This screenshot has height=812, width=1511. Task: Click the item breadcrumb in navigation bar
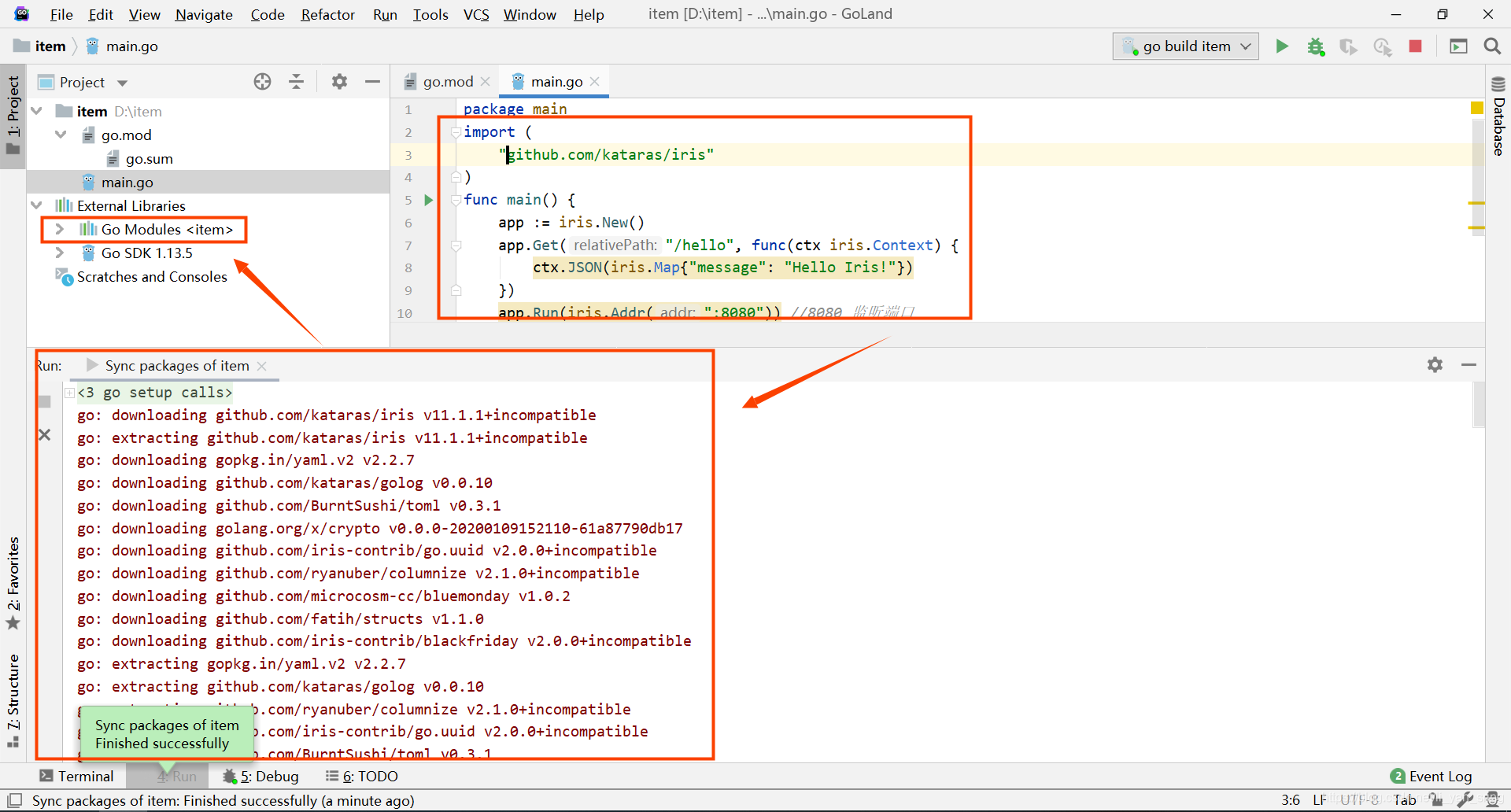click(x=40, y=46)
